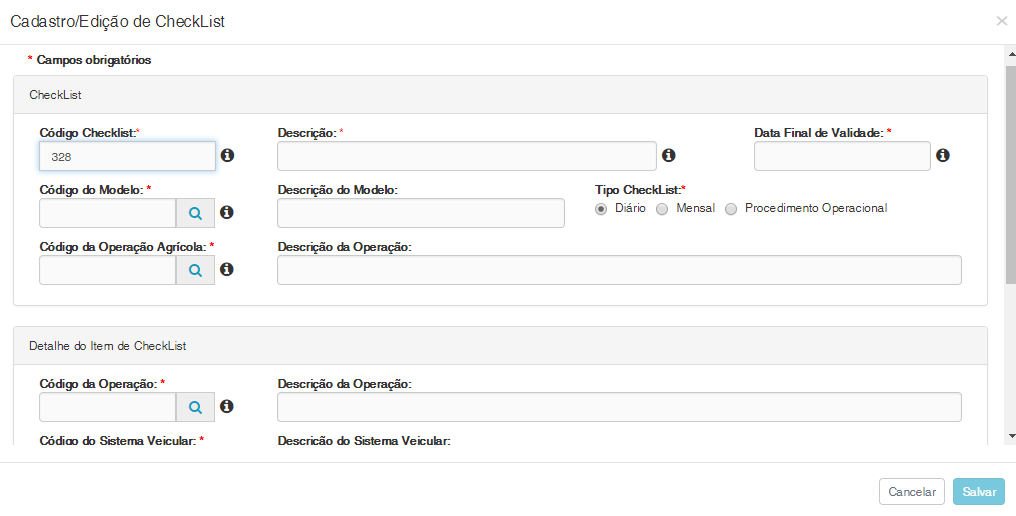Click into the Descrição text field
This screenshot has width=1016, height=516.
[466, 156]
